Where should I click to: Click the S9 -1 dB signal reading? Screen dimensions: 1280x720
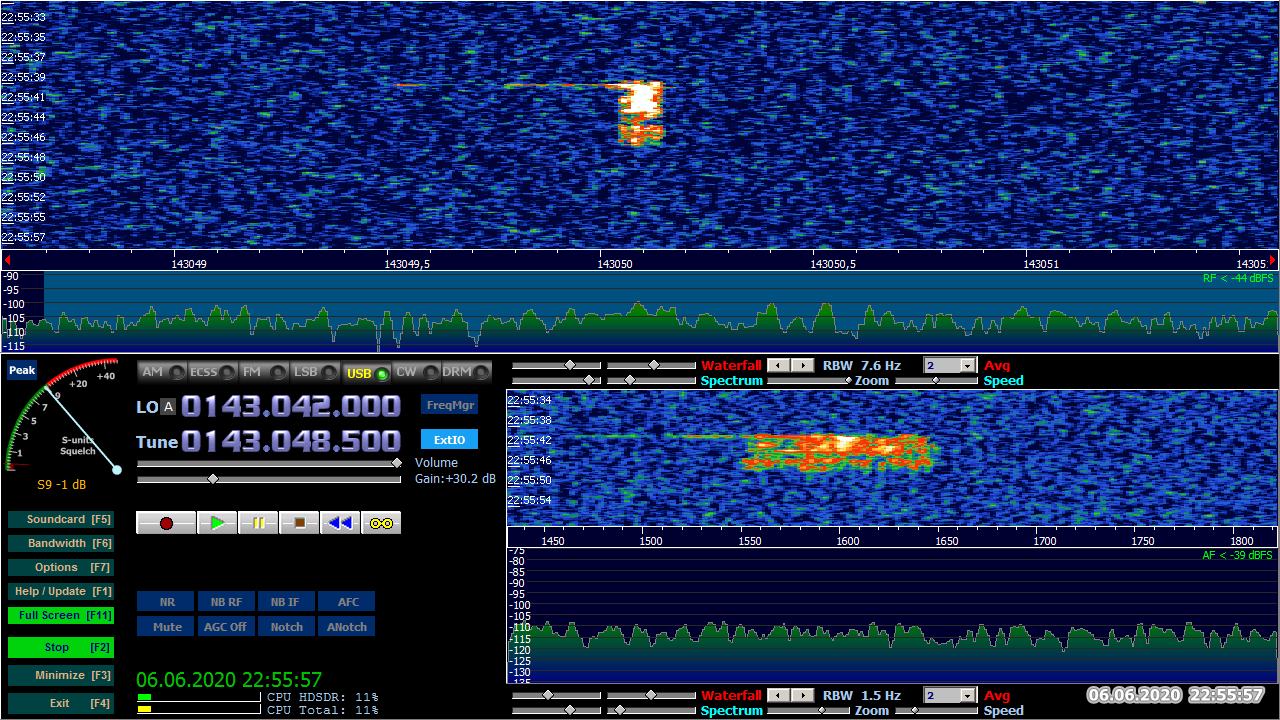[x=61, y=485]
